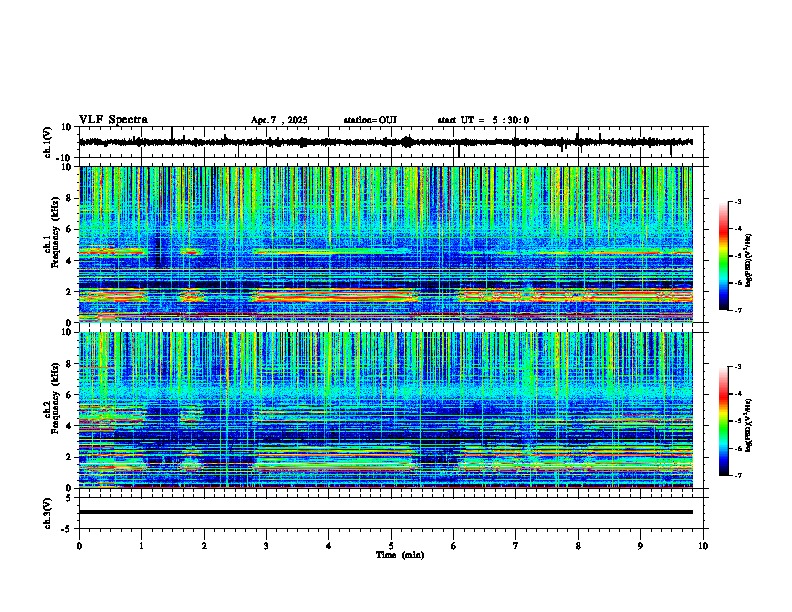
Task: Click the ch.2 spectrogram color scale bar
Action: [x=723, y=421]
